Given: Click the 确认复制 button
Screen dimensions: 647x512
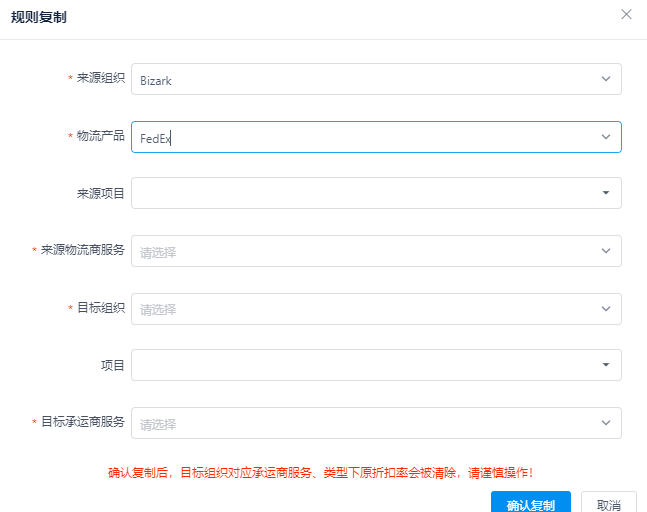Looking at the screenshot, I should pos(531,503).
